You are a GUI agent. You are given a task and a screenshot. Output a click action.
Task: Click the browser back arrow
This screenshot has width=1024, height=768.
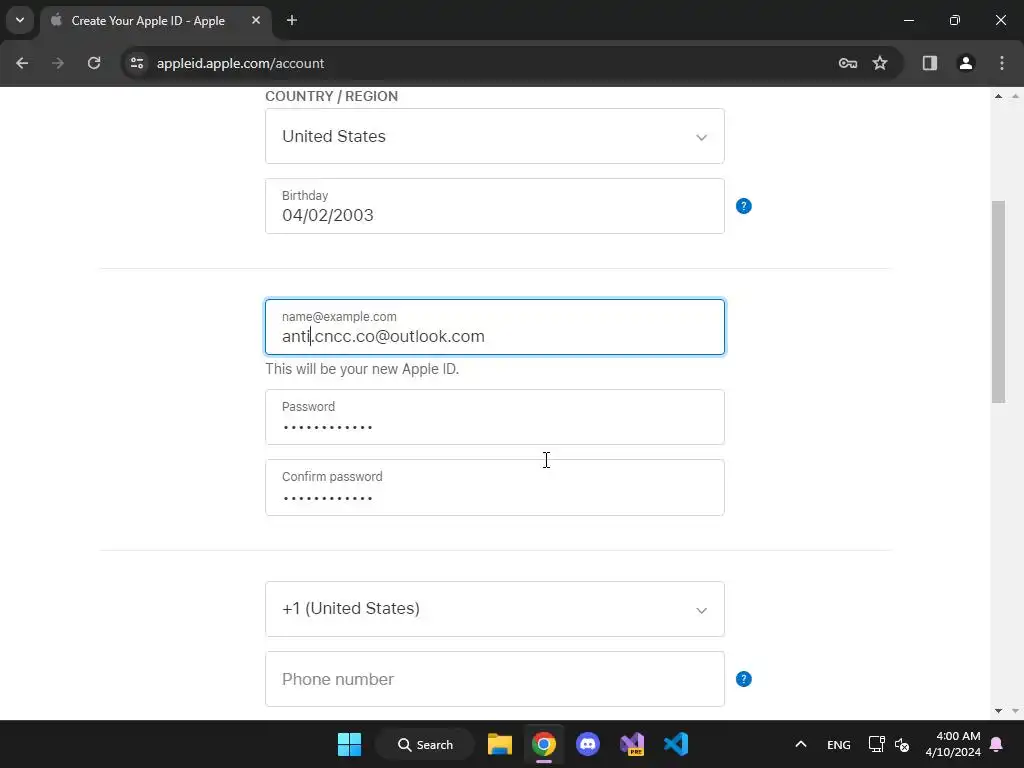click(x=22, y=63)
